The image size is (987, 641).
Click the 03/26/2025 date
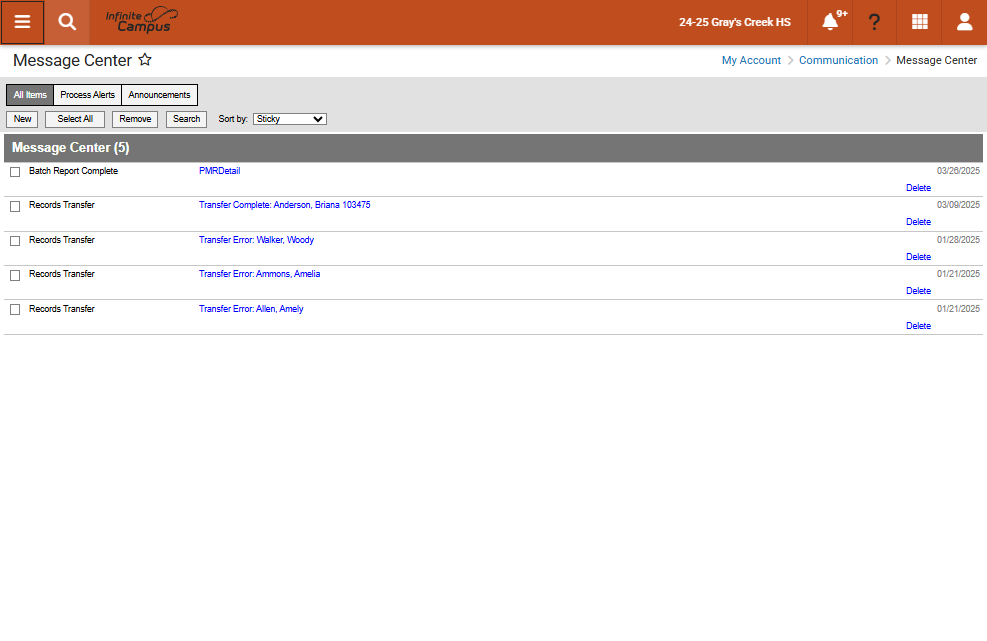(958, 171)
